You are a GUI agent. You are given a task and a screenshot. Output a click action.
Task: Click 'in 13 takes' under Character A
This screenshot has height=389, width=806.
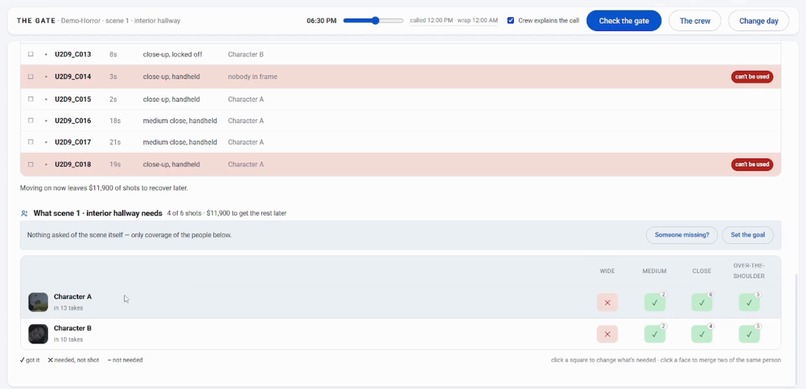pyautogui.click(x=68, y=308)
